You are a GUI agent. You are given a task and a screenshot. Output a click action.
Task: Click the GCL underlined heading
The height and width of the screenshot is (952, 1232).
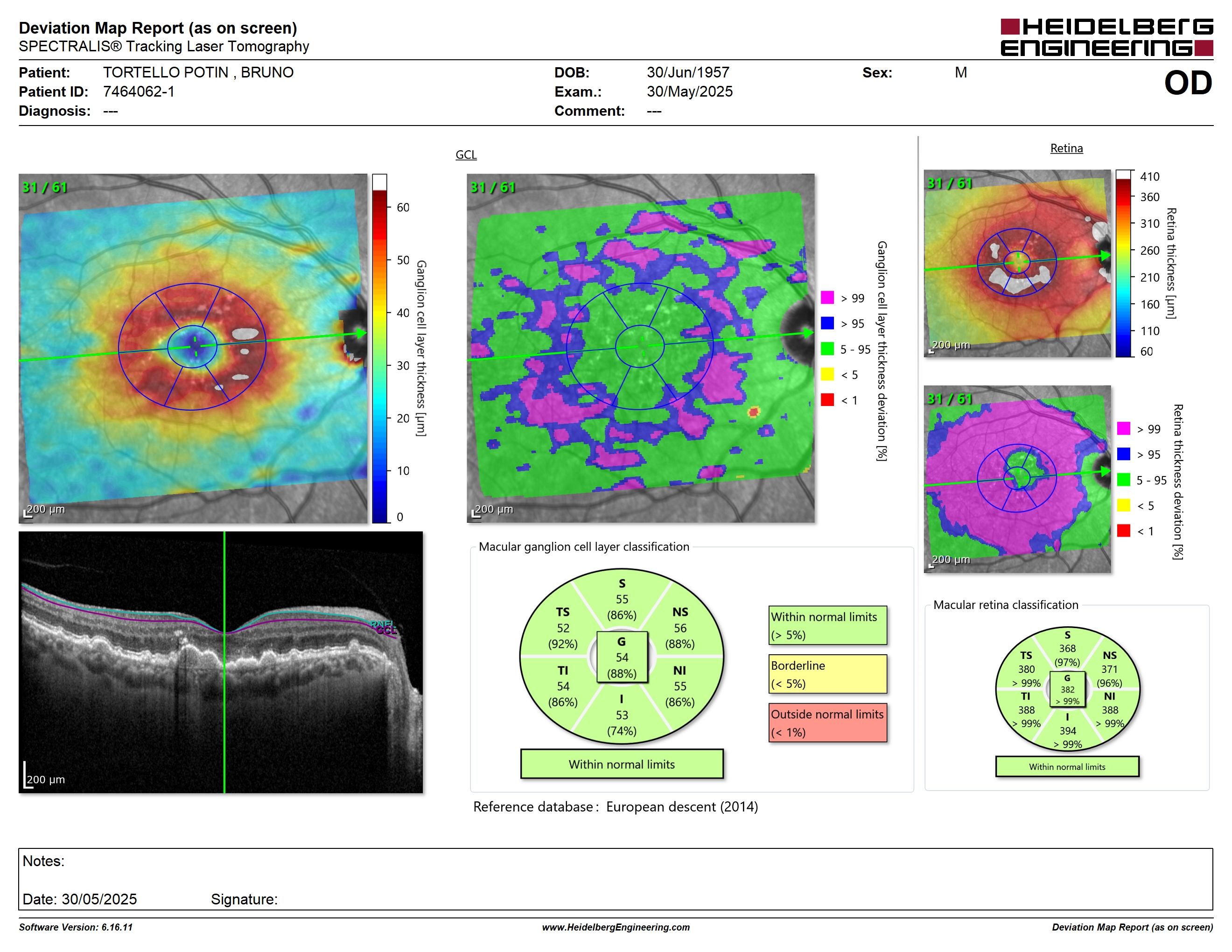pos(466,154)
